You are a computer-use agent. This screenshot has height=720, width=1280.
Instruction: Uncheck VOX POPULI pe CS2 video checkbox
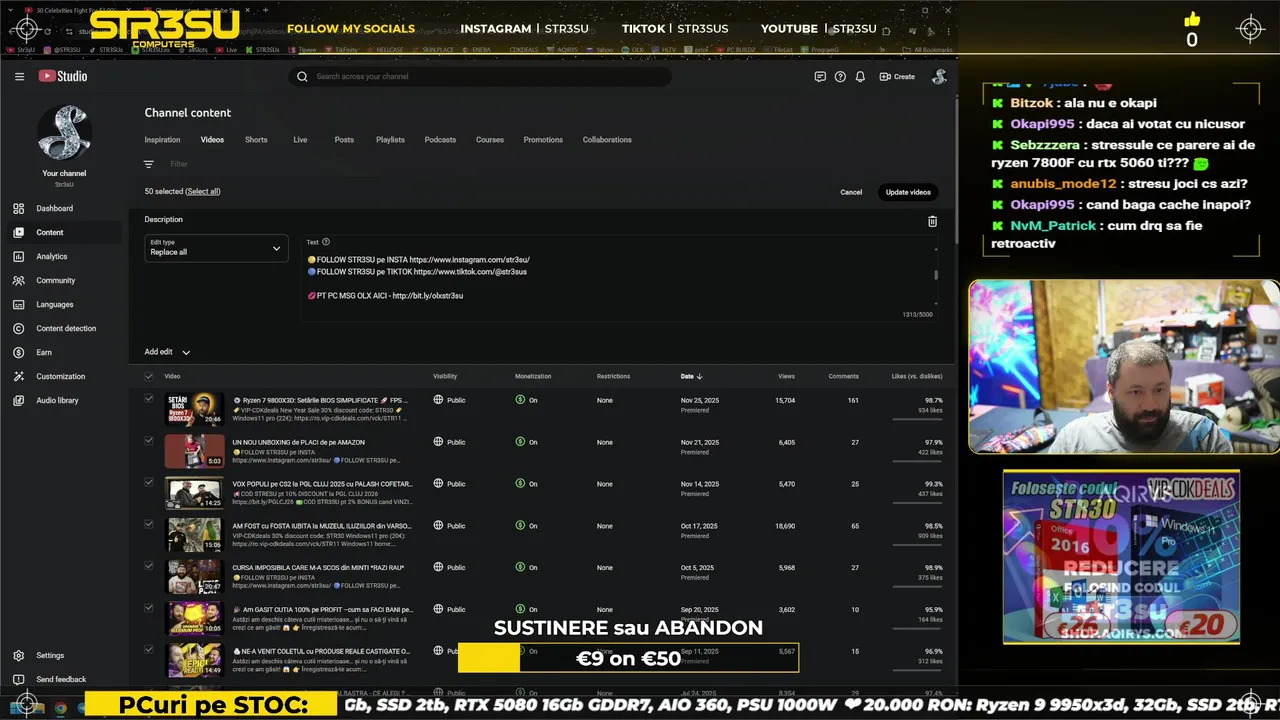coord(149,482)
